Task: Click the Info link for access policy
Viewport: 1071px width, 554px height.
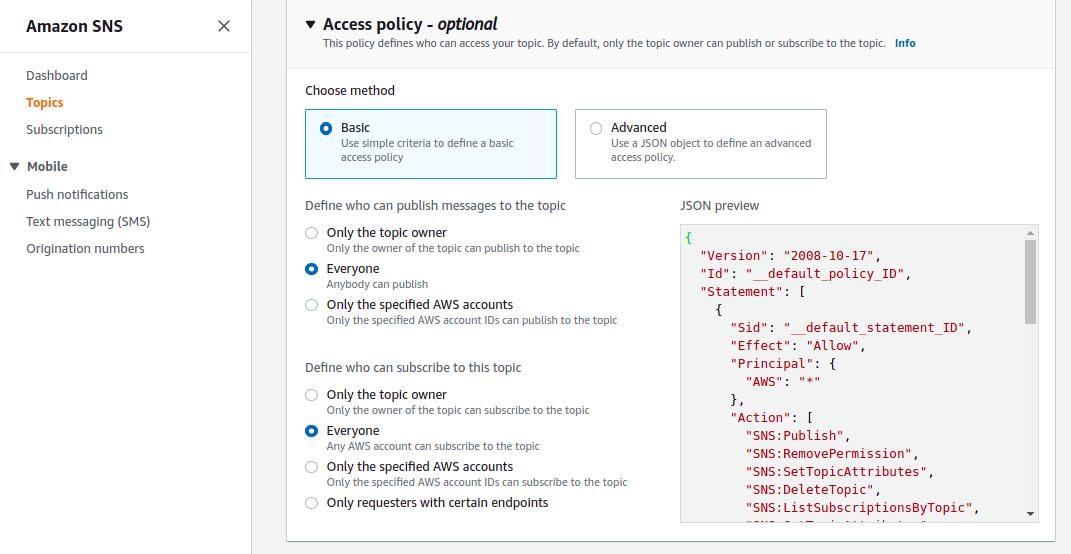Action: click(x=905, y=43)
